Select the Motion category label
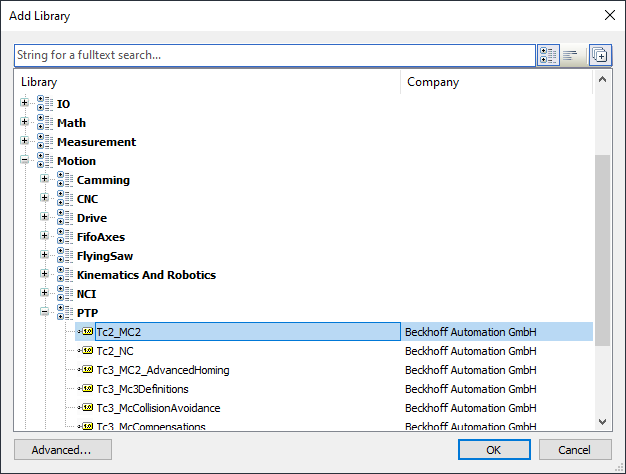 [x=76, y=161]
